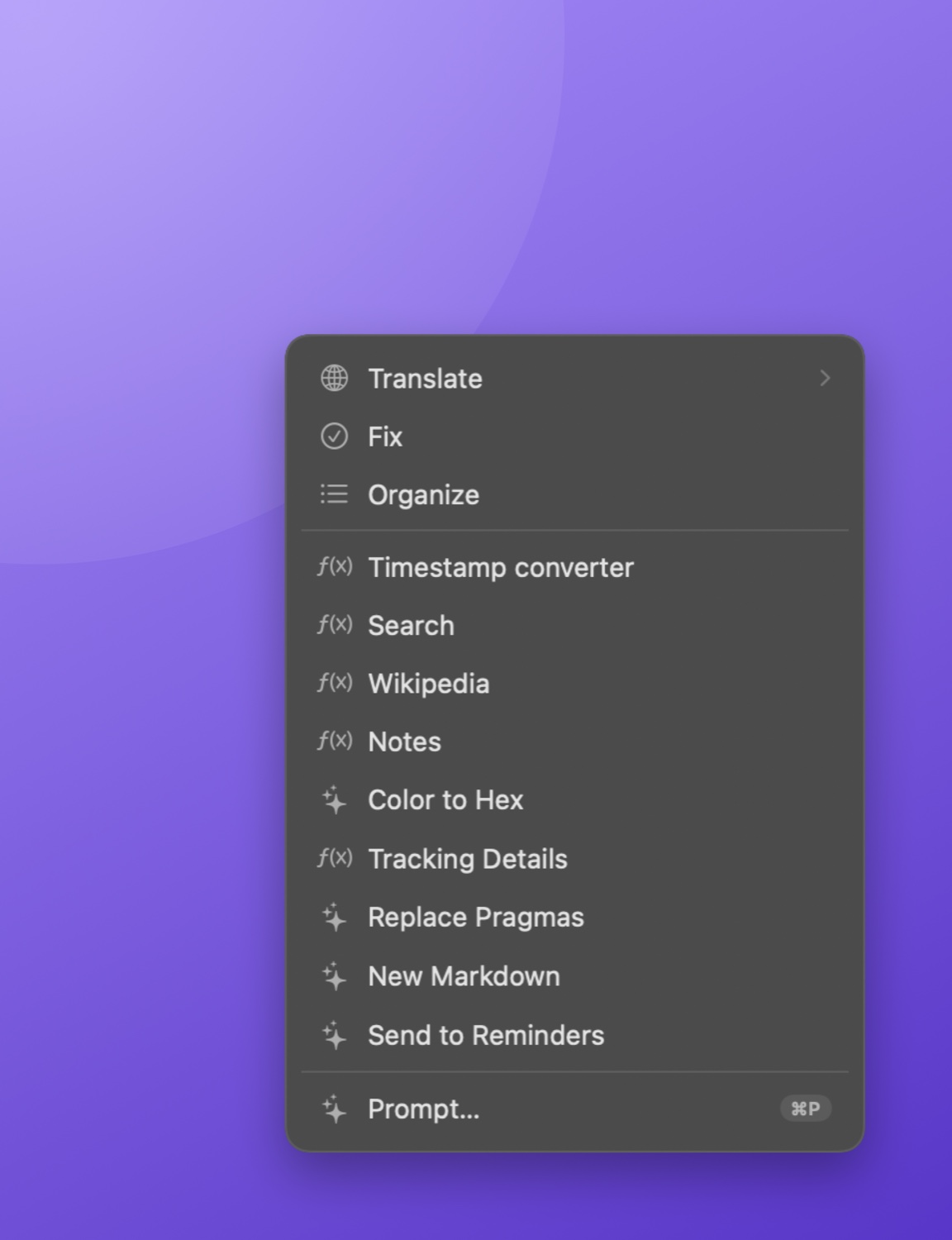Image resolution: width=952 pixels, height=1240 pixels.
Task: Select the Search menu item
Action: tap(575, 625)
